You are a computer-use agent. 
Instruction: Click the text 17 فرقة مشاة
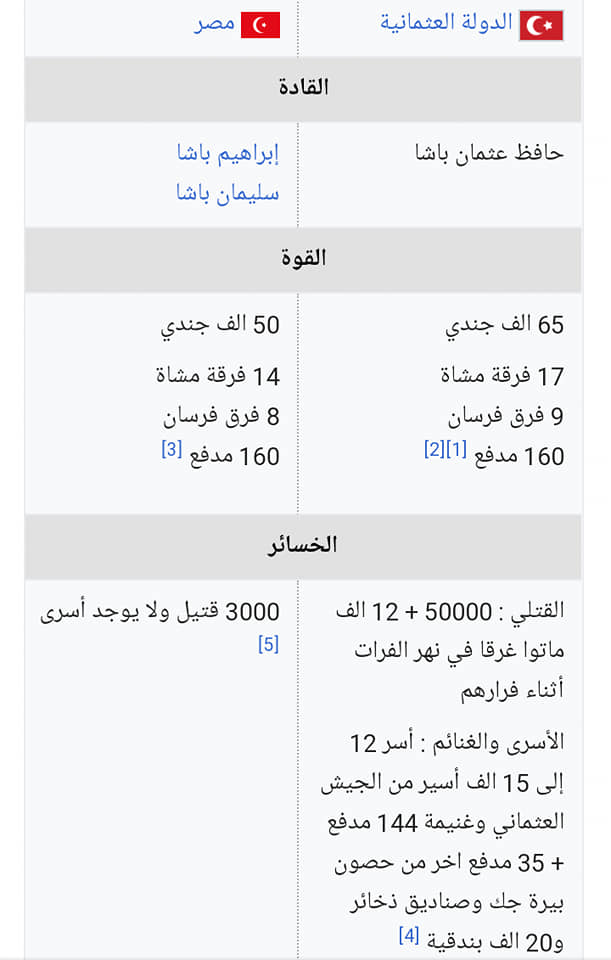pyautogui.click(x=502, y=376)
